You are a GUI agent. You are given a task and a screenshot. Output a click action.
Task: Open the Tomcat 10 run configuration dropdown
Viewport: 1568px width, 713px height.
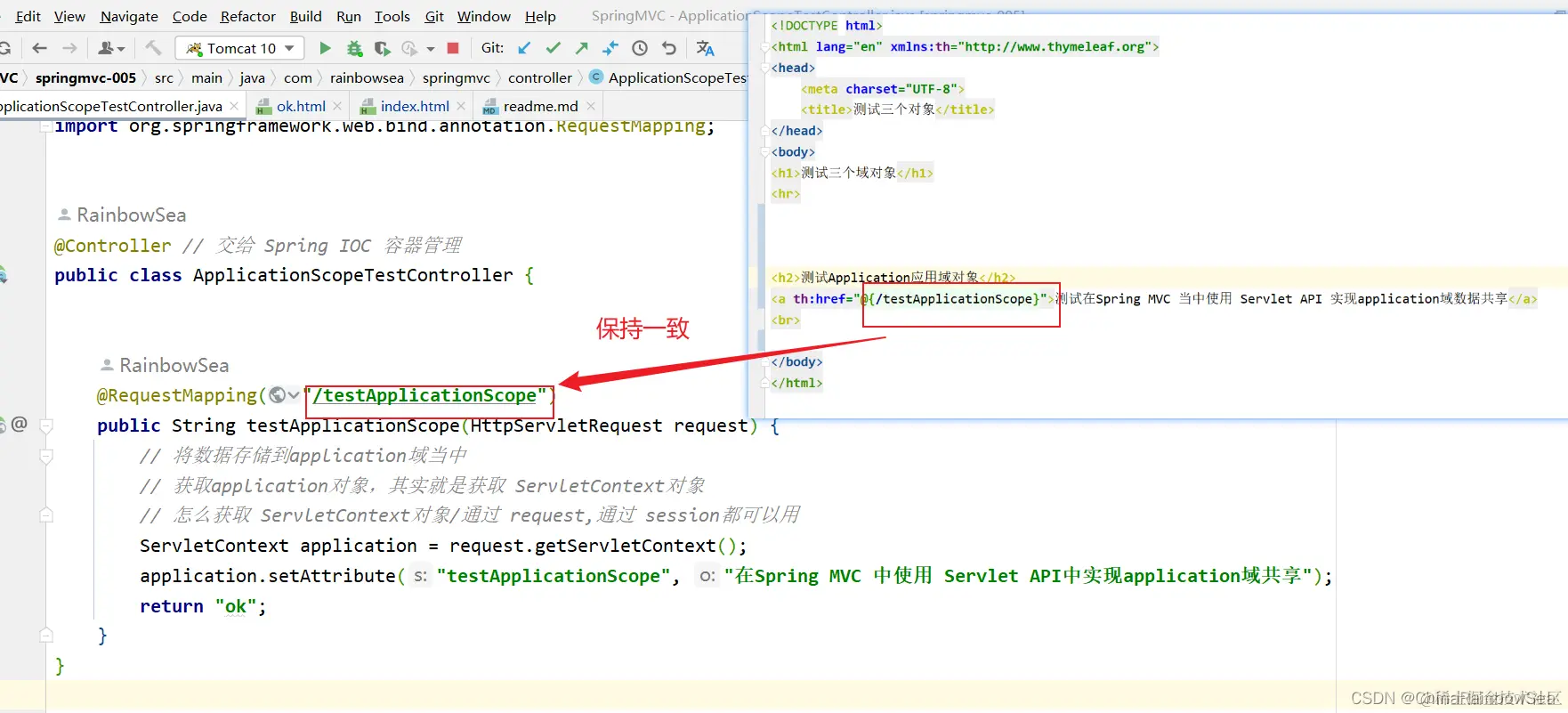[x=240, y=48]
